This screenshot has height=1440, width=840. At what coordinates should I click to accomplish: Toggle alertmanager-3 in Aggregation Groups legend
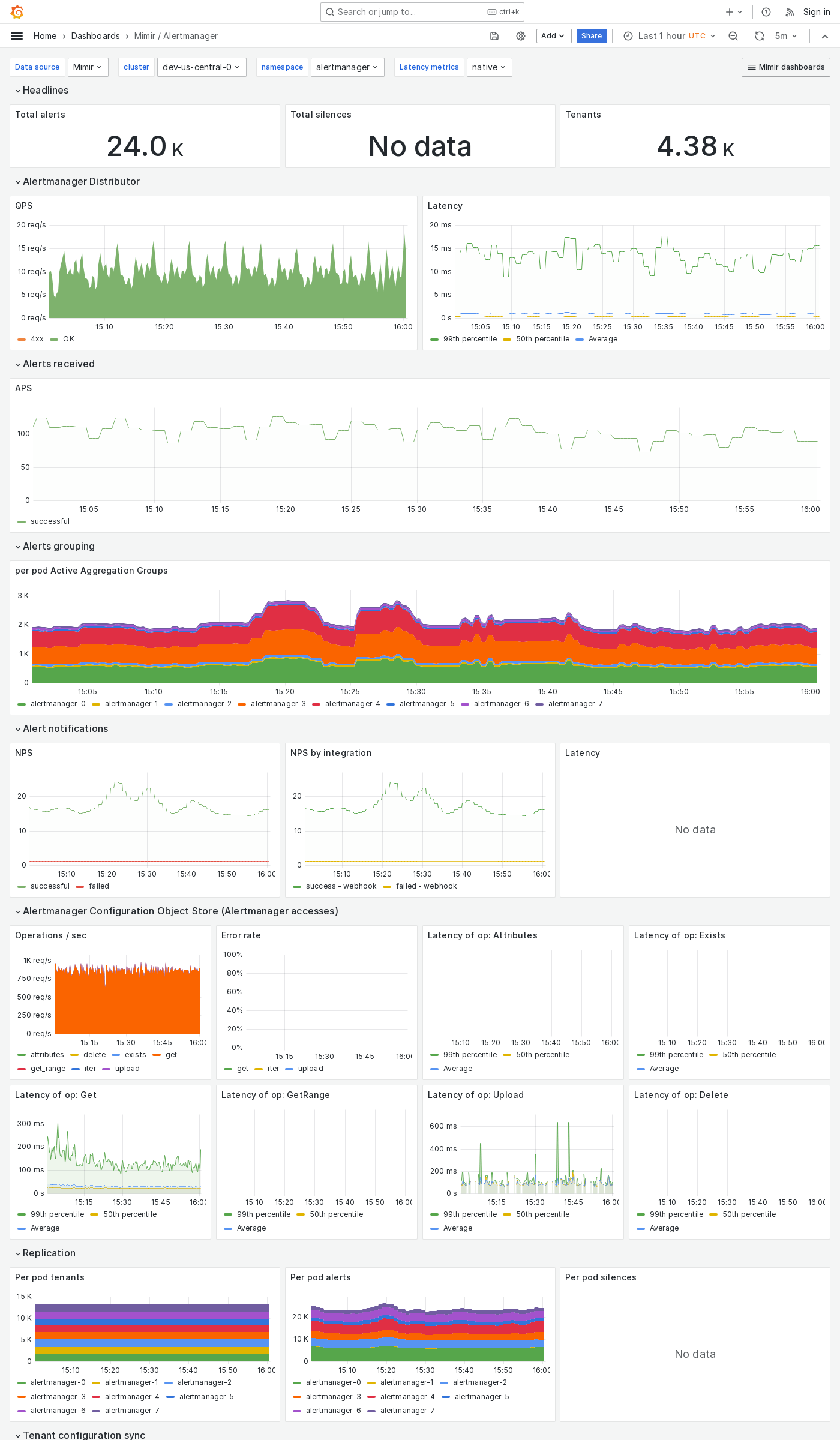[278, 704]
